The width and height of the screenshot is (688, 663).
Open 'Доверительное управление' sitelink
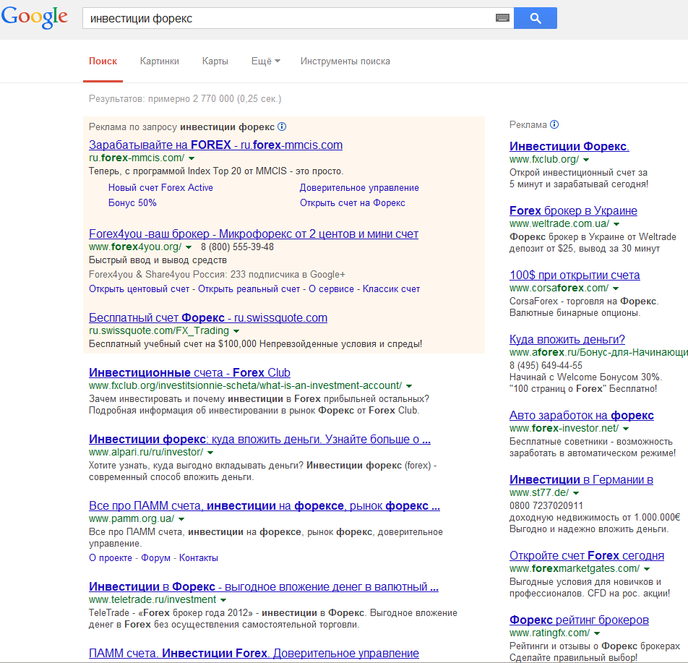[x=359, y=187]
